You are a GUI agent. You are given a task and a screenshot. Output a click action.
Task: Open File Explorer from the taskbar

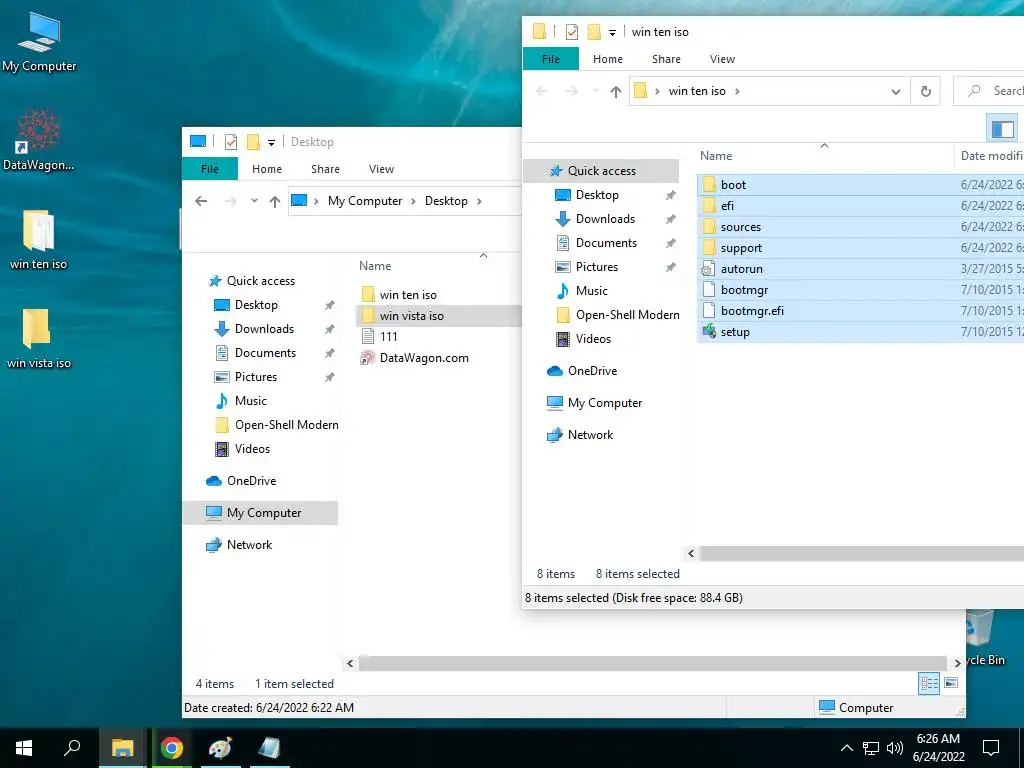122,748
